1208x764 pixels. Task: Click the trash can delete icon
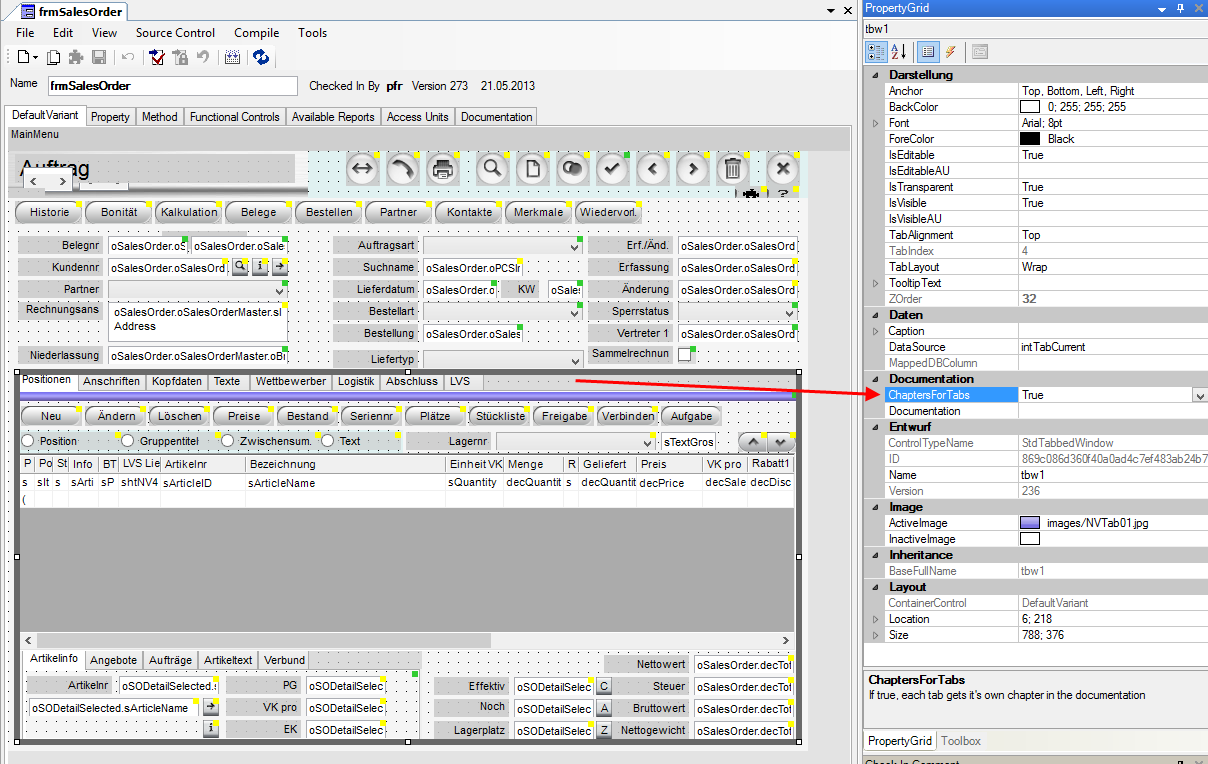[732, 169]
